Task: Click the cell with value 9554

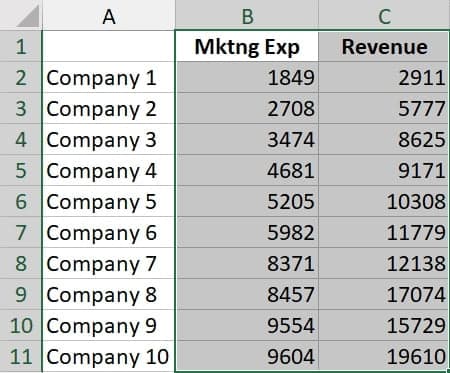Action: click(247, 325)
